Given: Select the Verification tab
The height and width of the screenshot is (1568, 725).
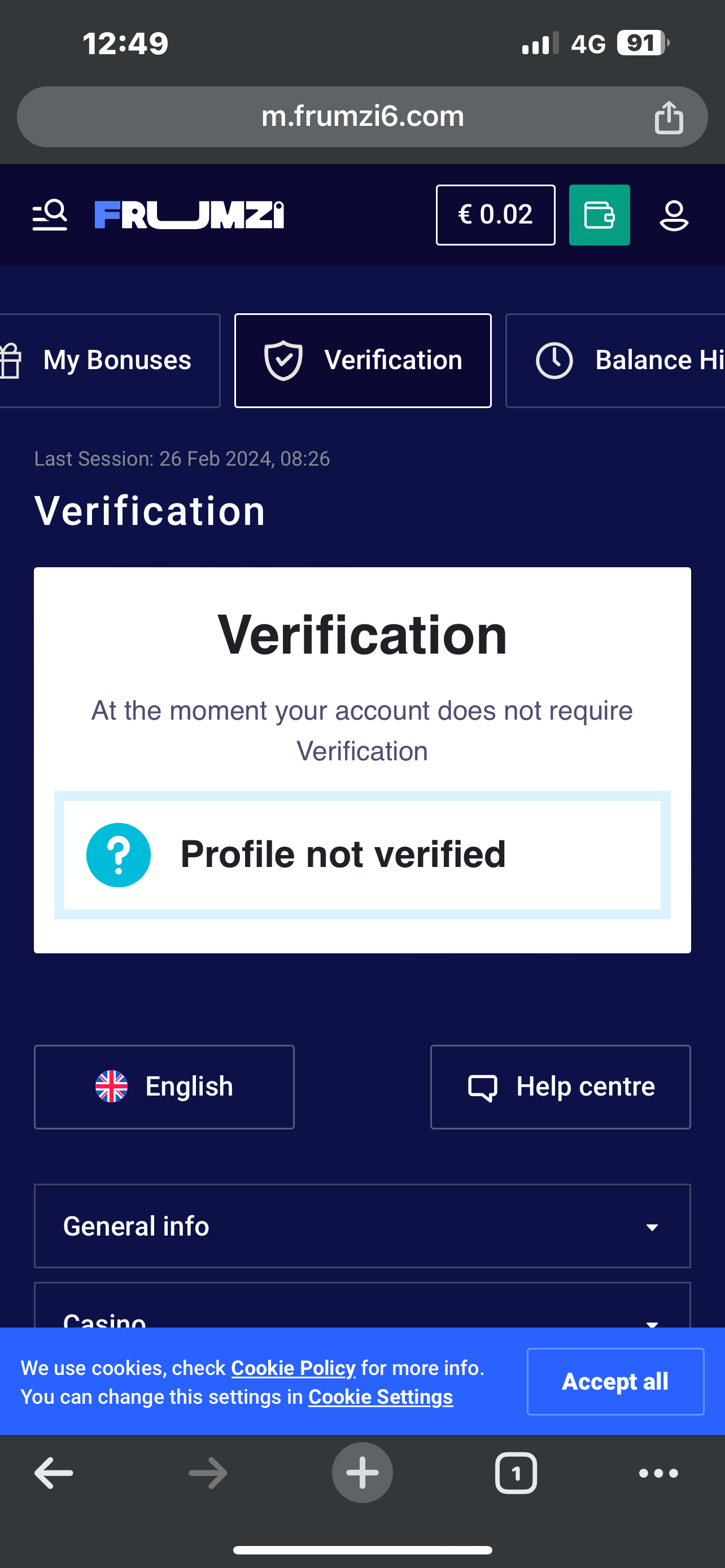Looking at the screenshot, I should click(x=363, y=360).
